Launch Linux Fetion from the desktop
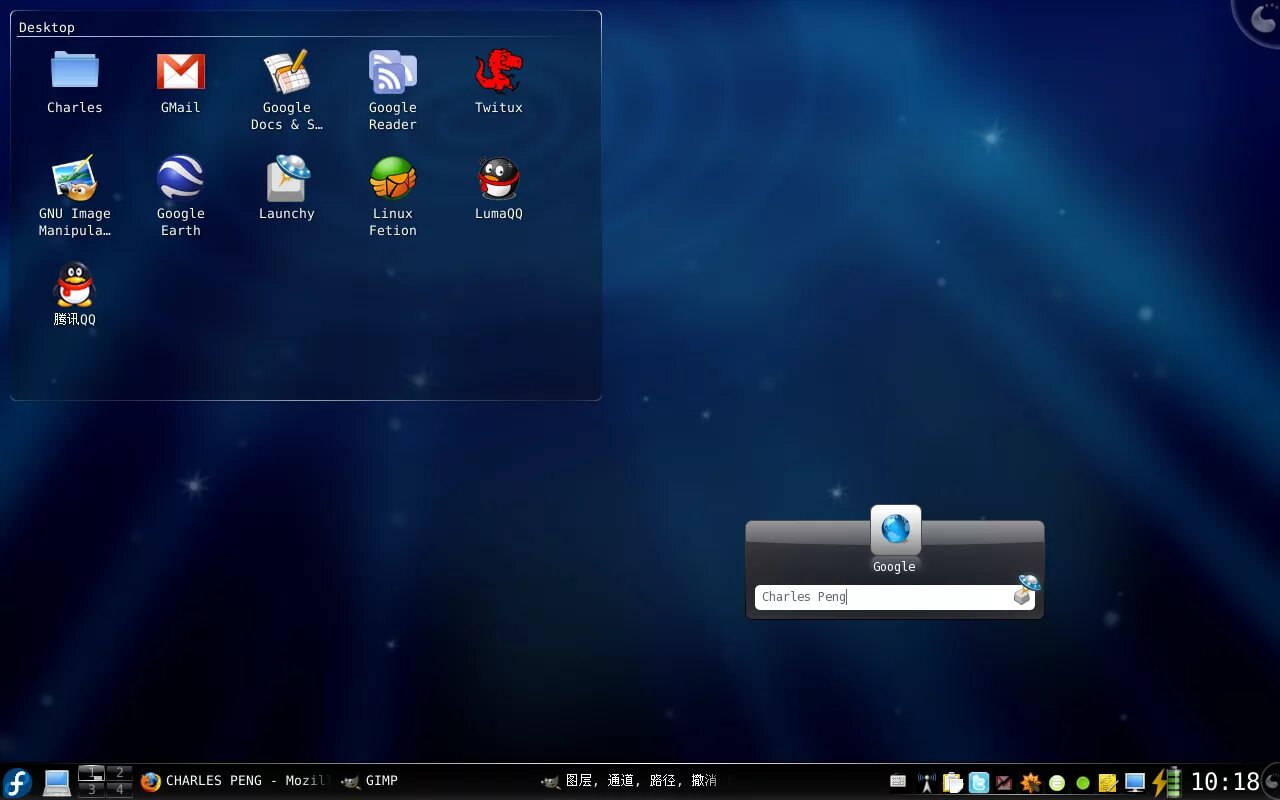Viewport: 1280px width, 800px height. 393,178
